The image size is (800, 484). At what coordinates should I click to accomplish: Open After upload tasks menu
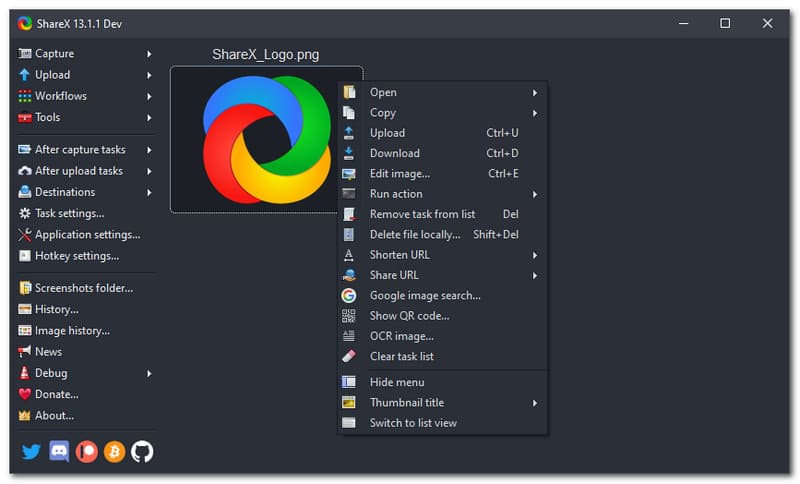click(x=85, y=171)
